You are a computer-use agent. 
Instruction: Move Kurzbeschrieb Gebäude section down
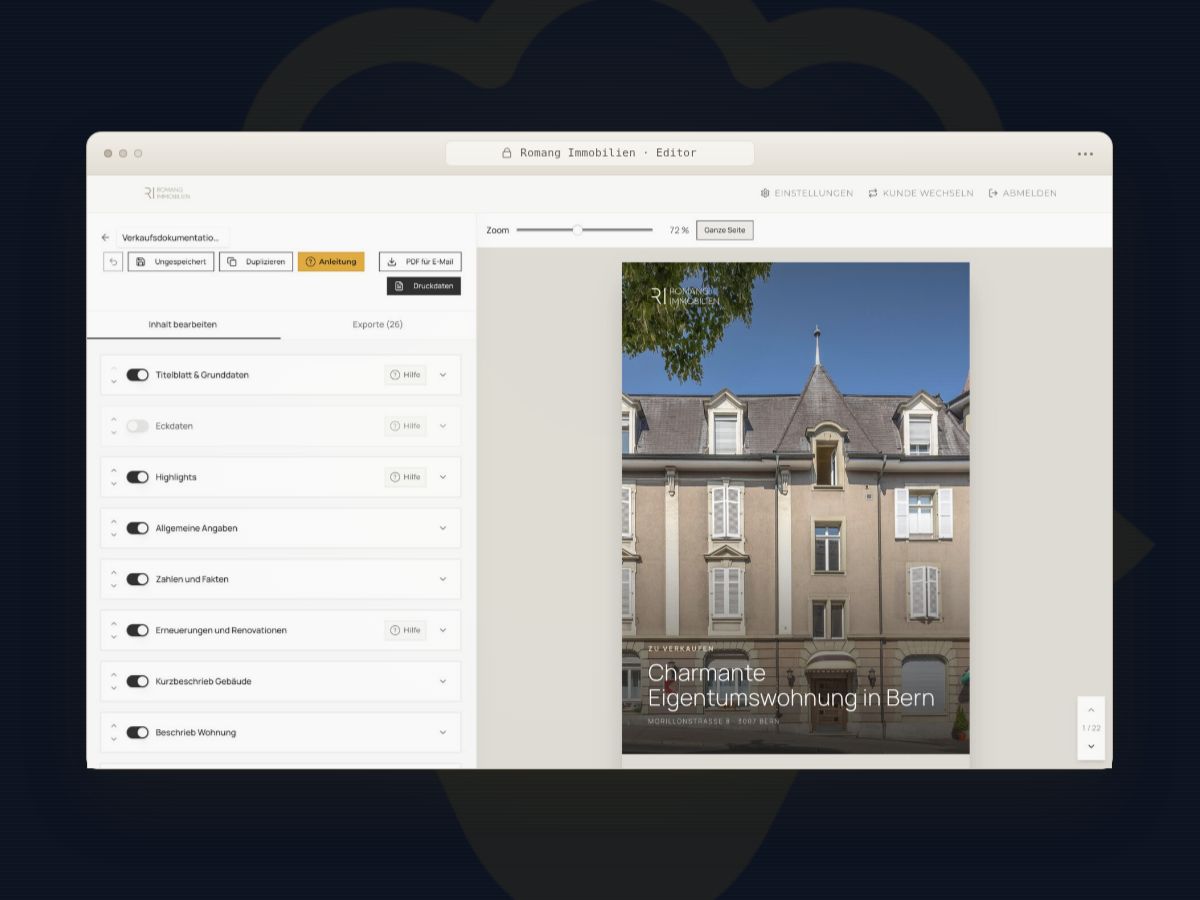(114, 687)
